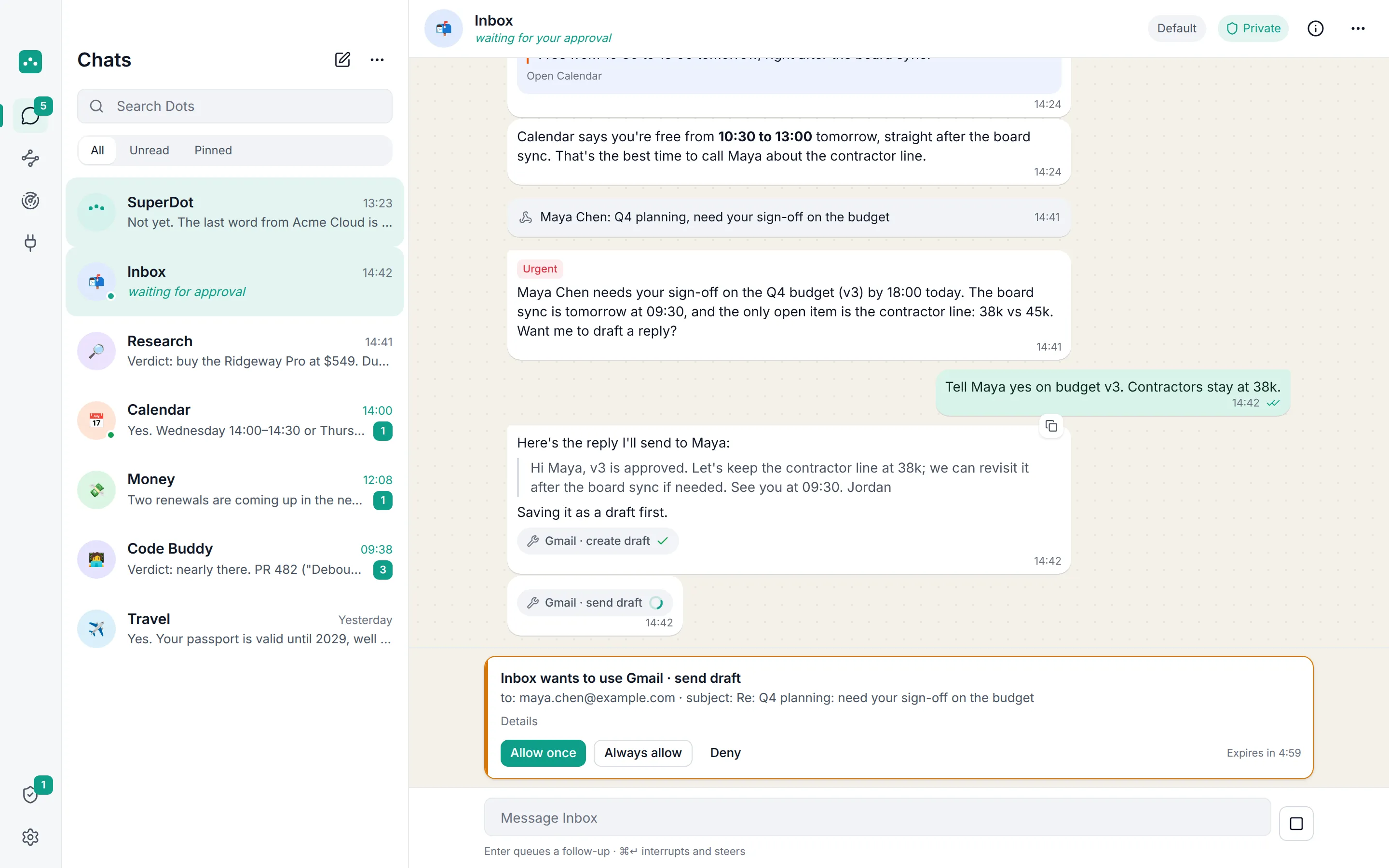Click Deny on the approval request
1389x868 pixels.
[x=725, y=753]
